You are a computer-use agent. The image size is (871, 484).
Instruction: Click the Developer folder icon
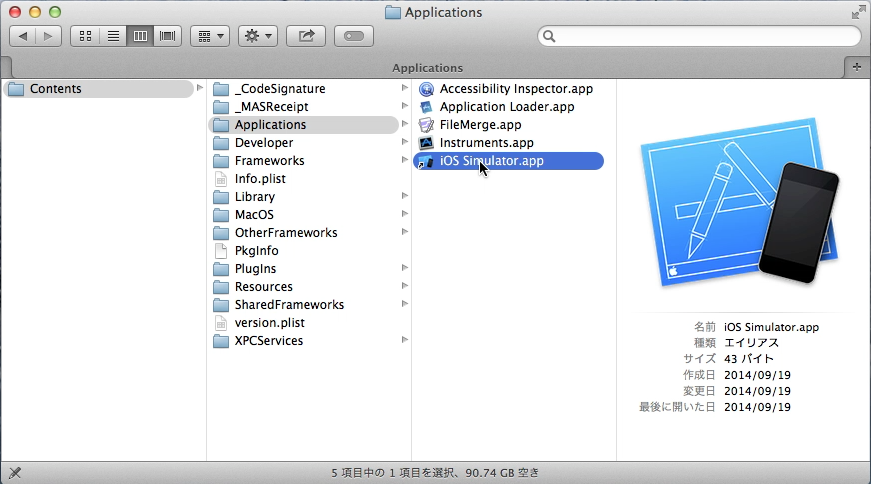click(221, 143)
